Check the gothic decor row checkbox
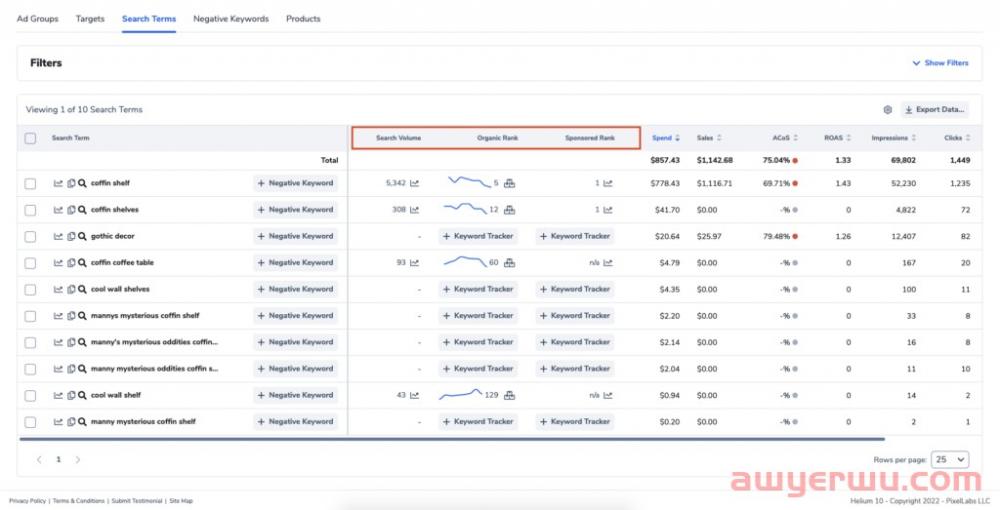This screenshot has height=510, width=1000. tap(30, 237)
